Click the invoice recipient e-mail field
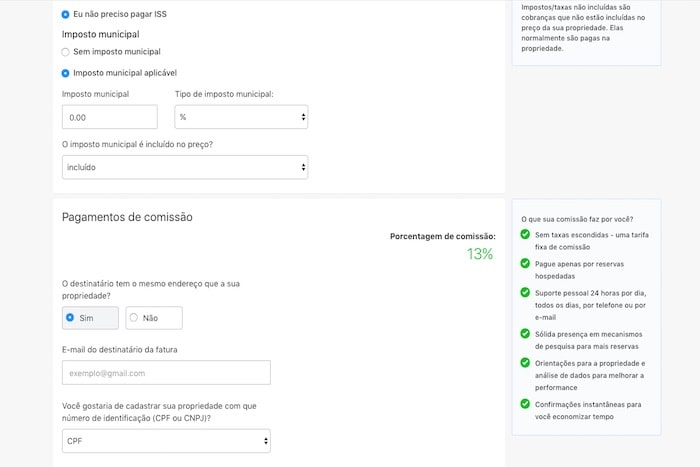The image size is (700, 467). 166,373
